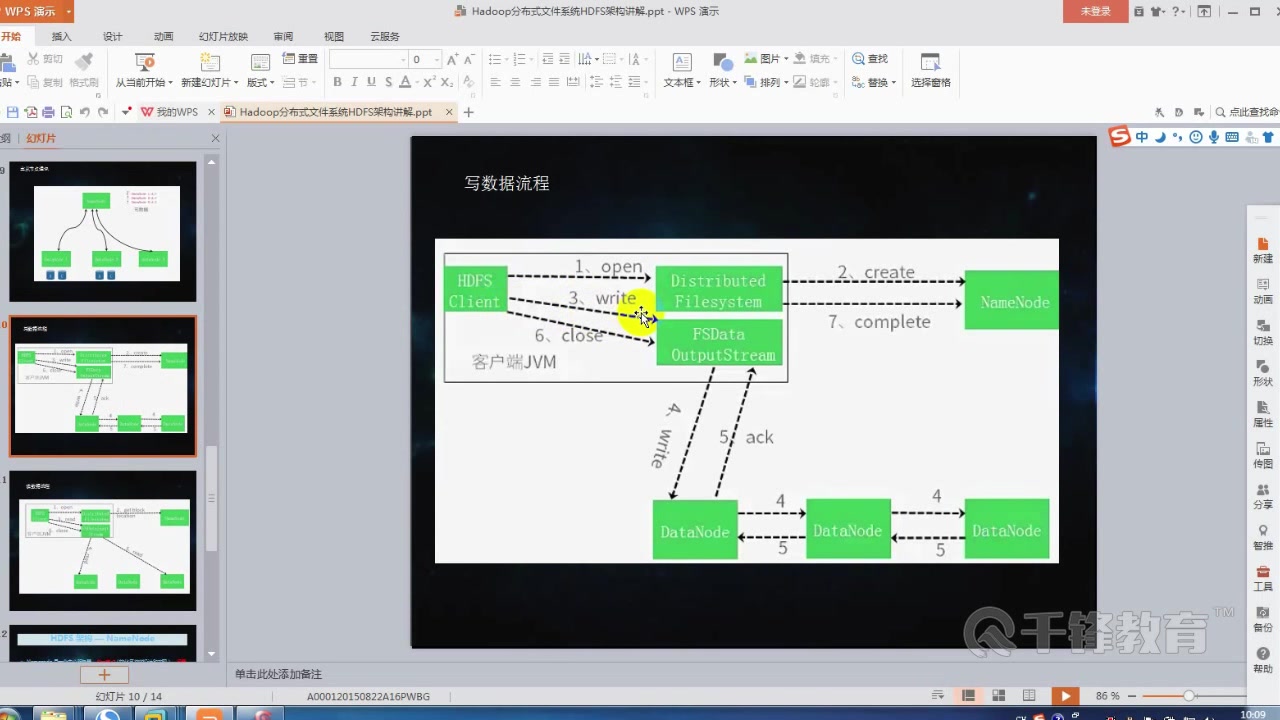1280x720 pixels.
Task: Click the replace (替换) icon
Action: point(870,81)
